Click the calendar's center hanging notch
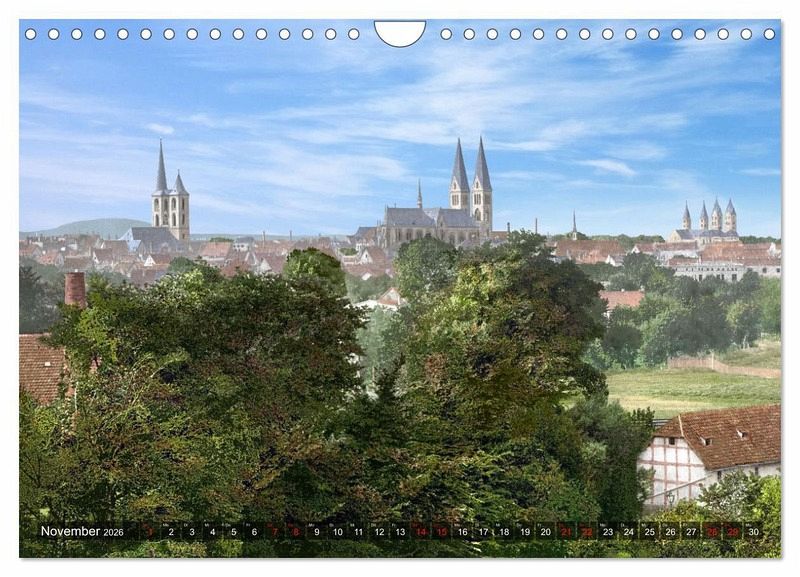This screenshot has height=577, width=800. (x=400, y=32)
